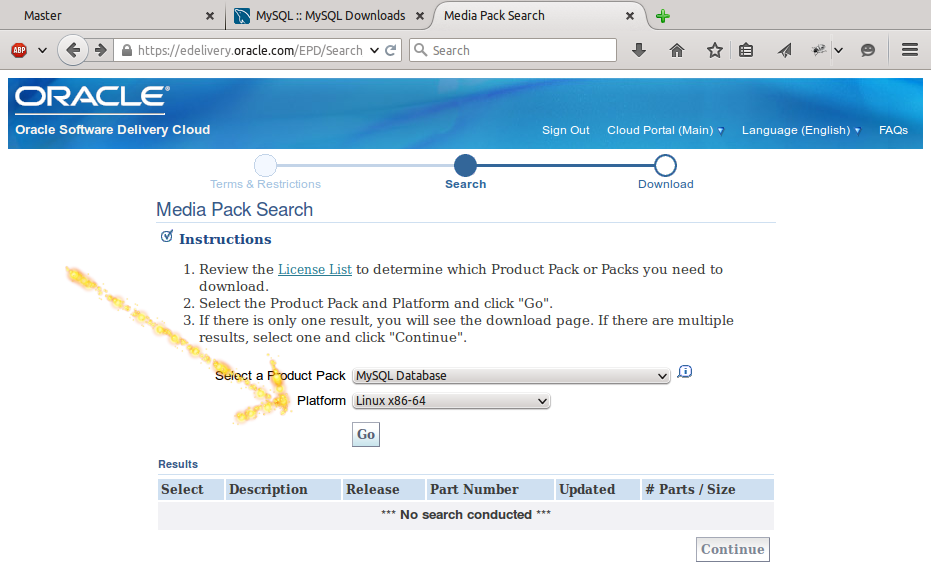
Task: Click the Download step circle
Action: click(x=665, y=165)
